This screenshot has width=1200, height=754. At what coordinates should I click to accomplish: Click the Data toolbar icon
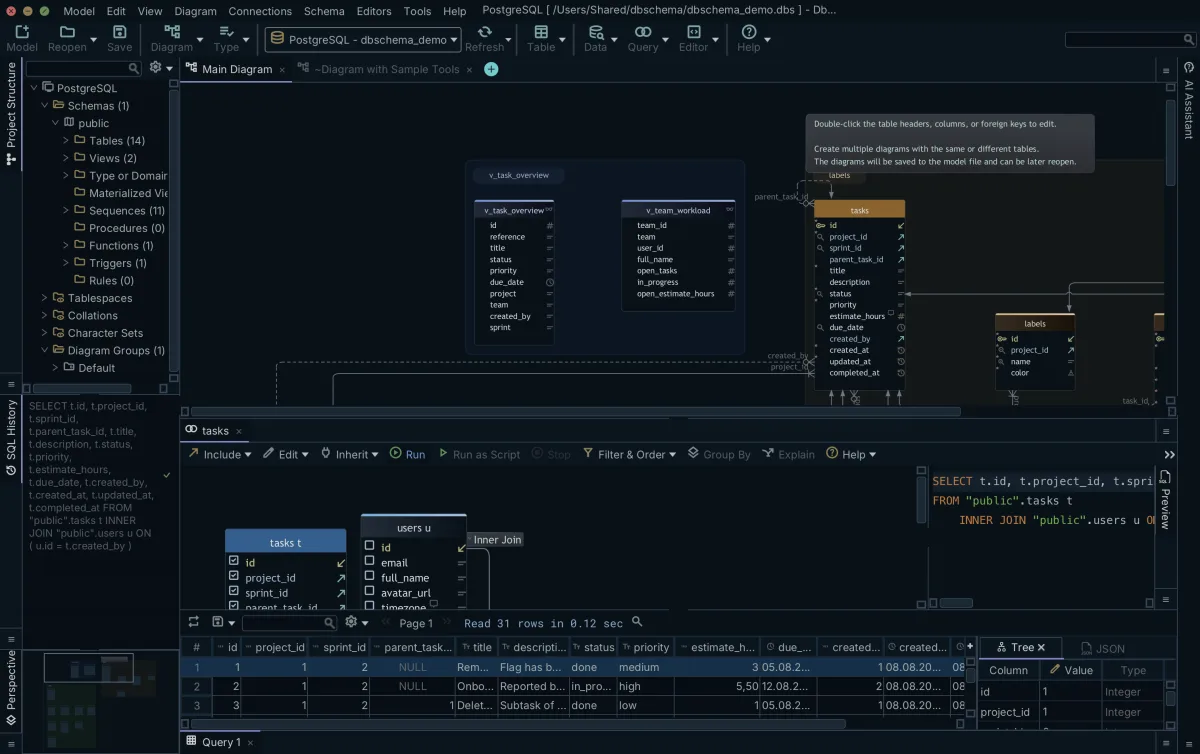[x=595, y=32]
